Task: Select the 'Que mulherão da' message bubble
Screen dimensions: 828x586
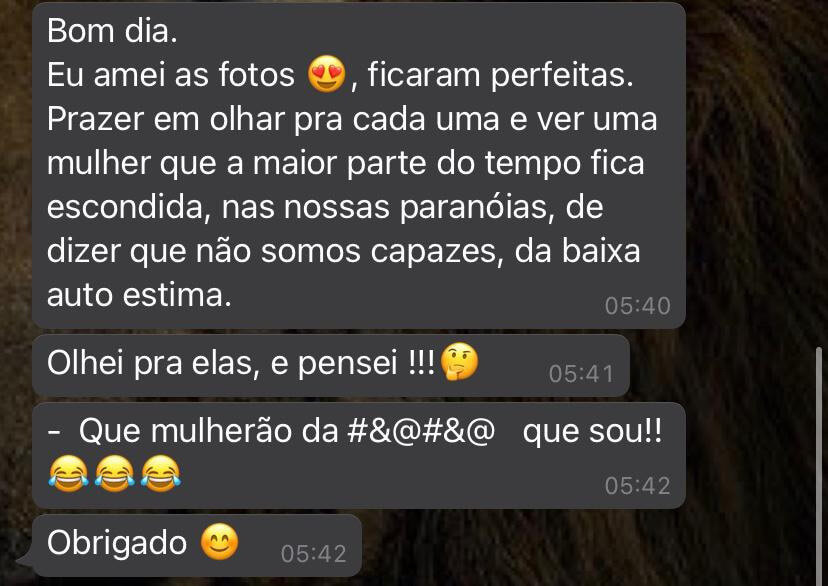Action: 359,456
